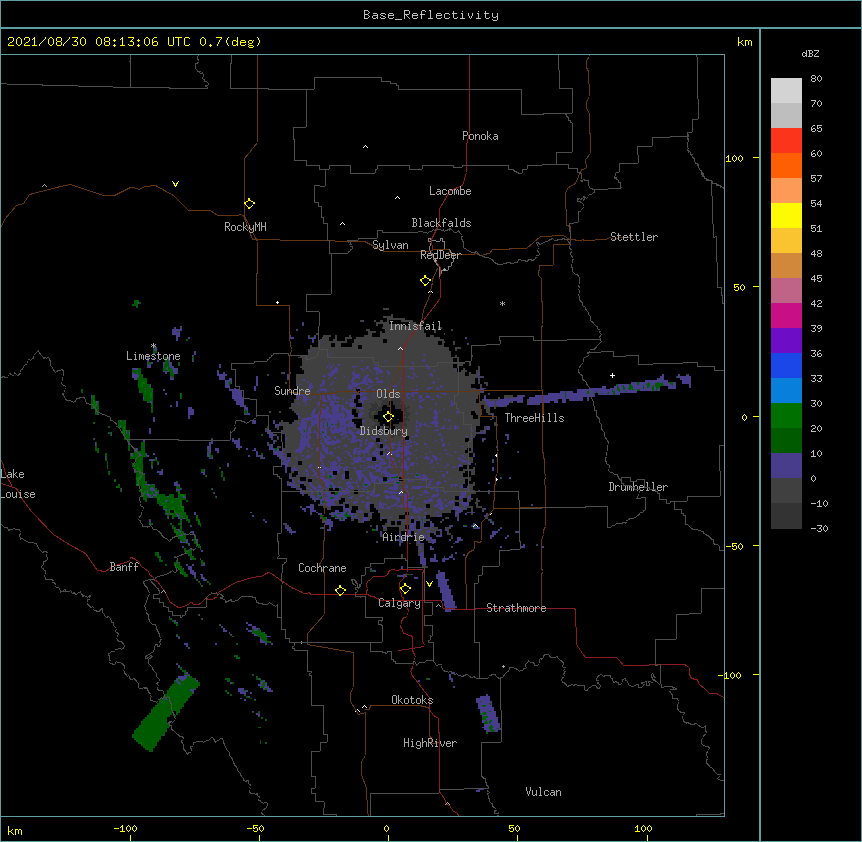Click the Innisfail label

415,326
